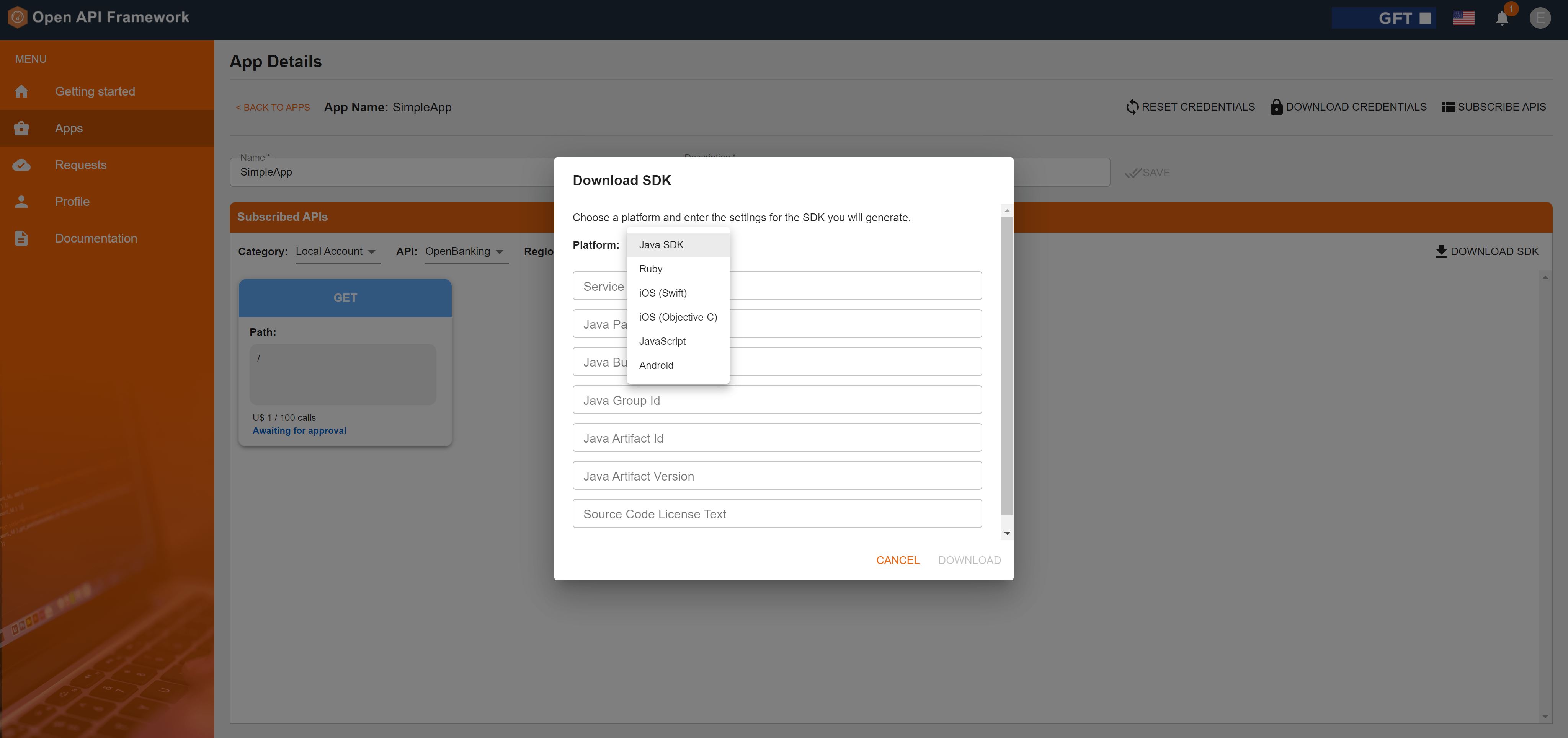This screenshot has height=738, width=1568.
Task: Change language with the US flag icon
Action: 1464,18
